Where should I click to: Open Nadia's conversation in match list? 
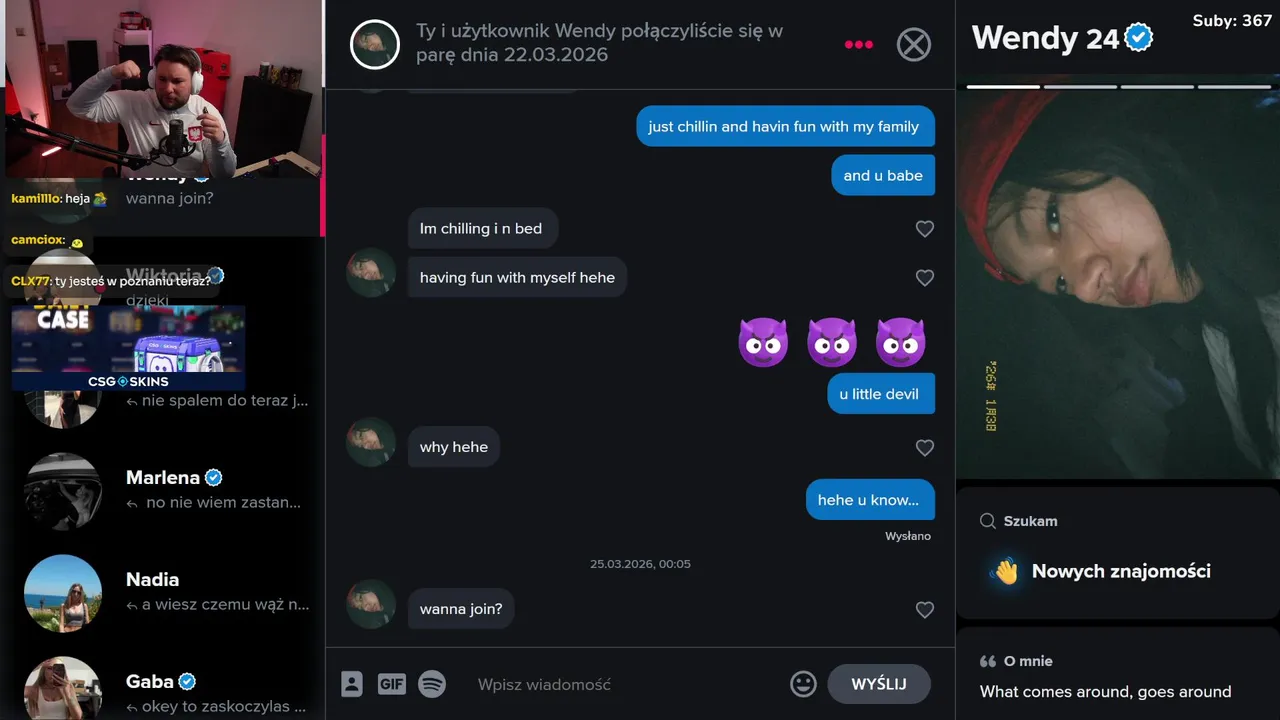[x=165, y=592]
